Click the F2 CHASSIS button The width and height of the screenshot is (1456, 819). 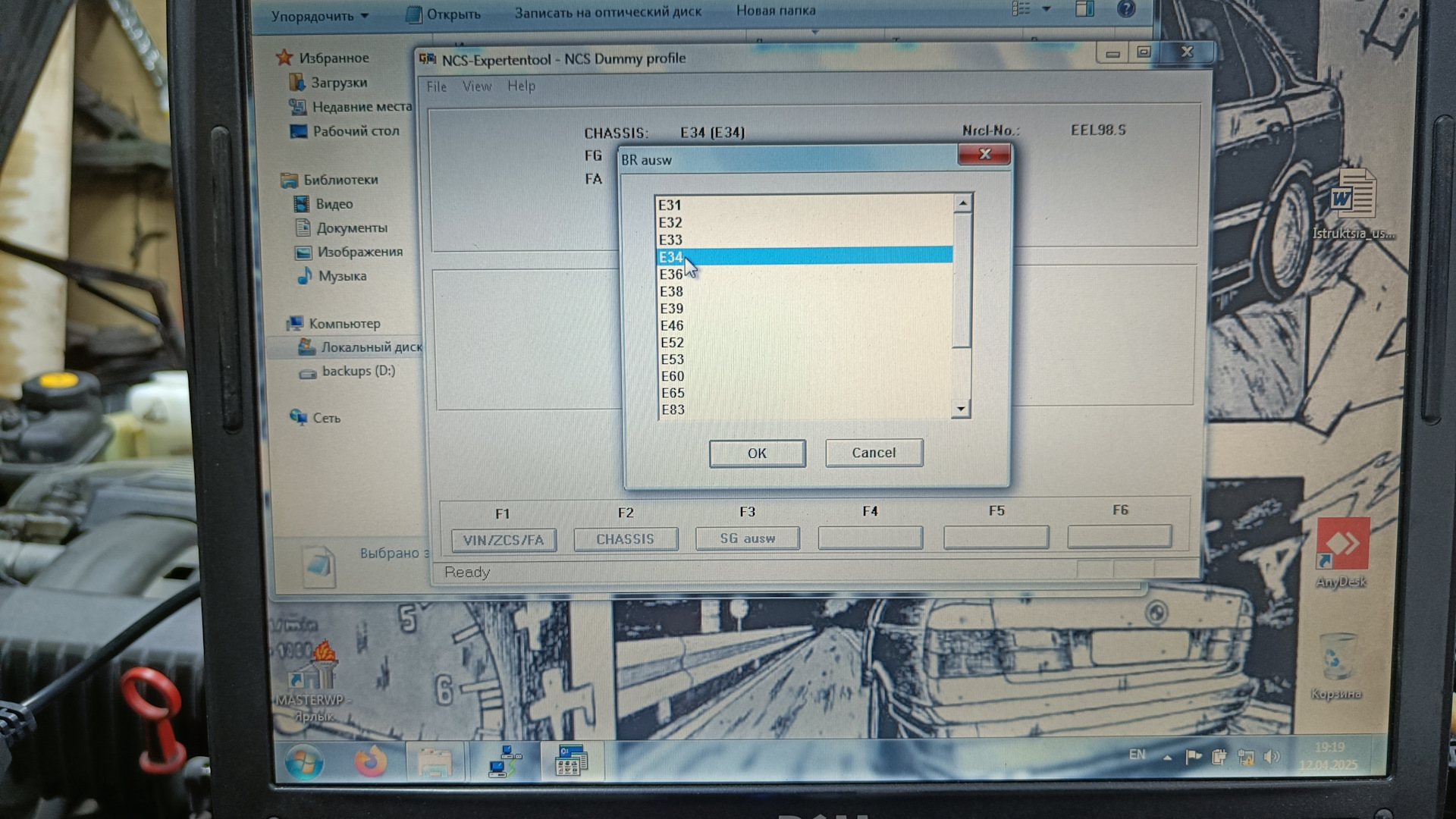[625, 539]
